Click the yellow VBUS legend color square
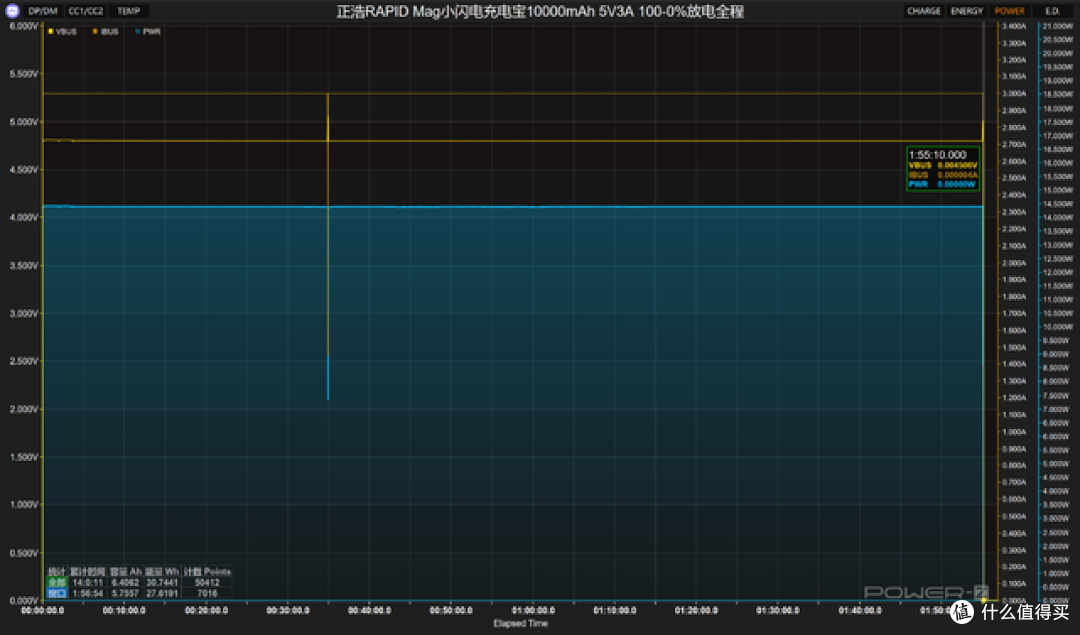This screenshot has width=1080, height=635. (x=50, y=32)
